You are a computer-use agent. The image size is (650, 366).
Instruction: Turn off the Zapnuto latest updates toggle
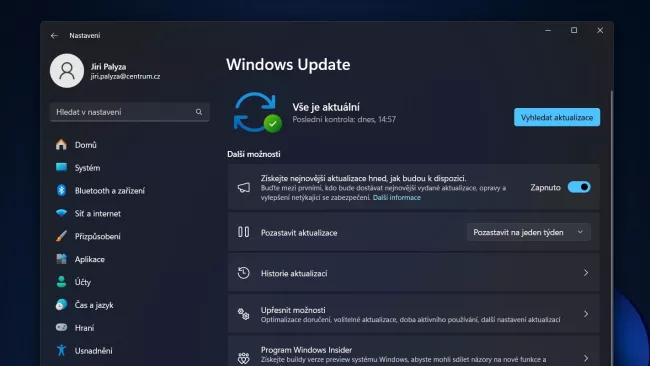coord(579,187)
